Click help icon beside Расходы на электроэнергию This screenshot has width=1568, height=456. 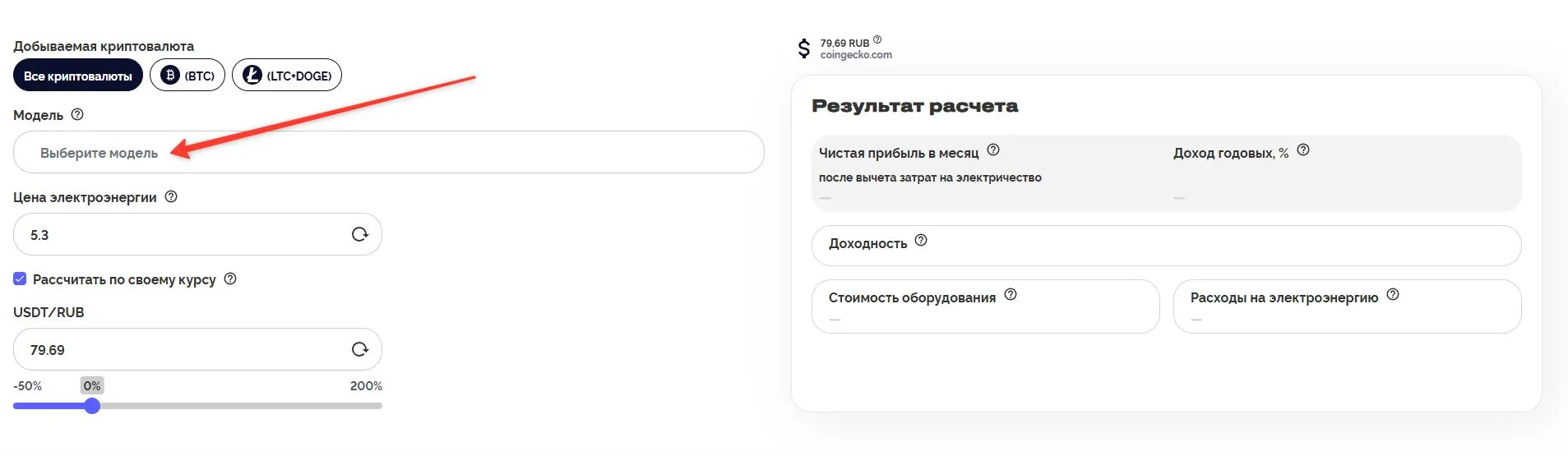tap(1393, 295)
